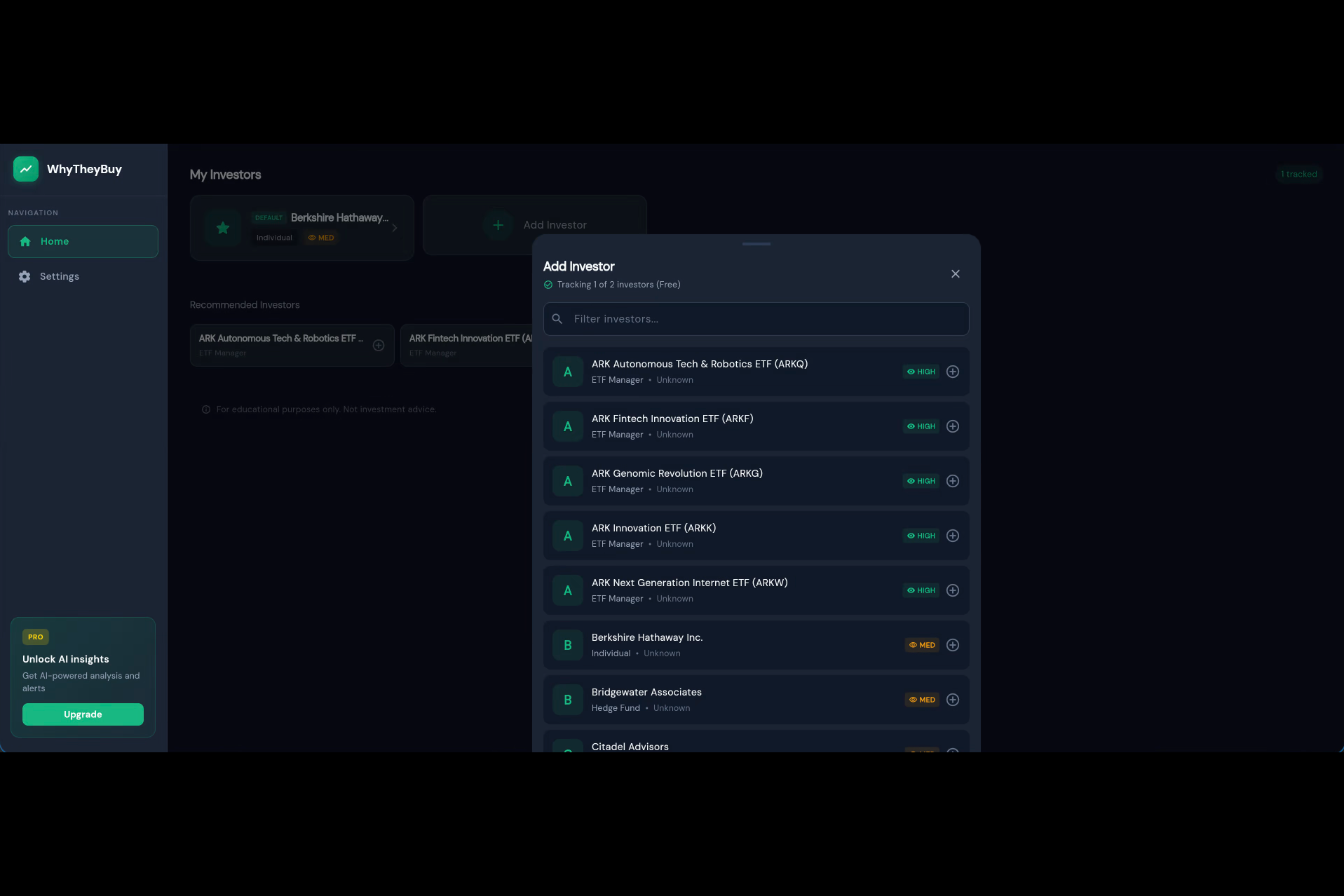Click the A avatar of ARK Fintech row
This screenshot has width=1344, height=896.
tap(567, 426)
